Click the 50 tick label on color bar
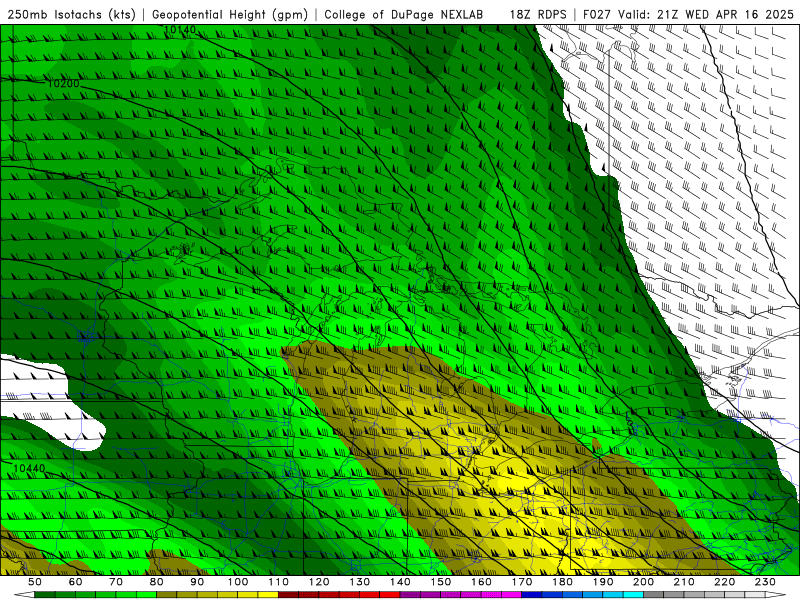The height and width of the screenshot is (600, 800). 35,582
